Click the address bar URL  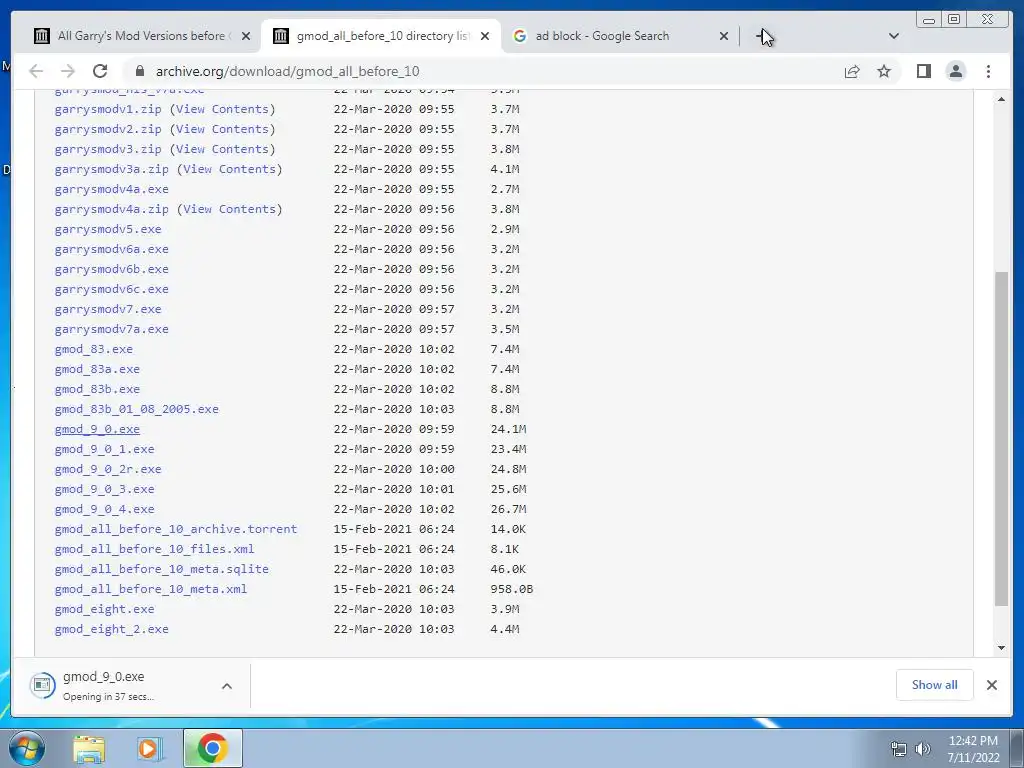coord(287,71)
